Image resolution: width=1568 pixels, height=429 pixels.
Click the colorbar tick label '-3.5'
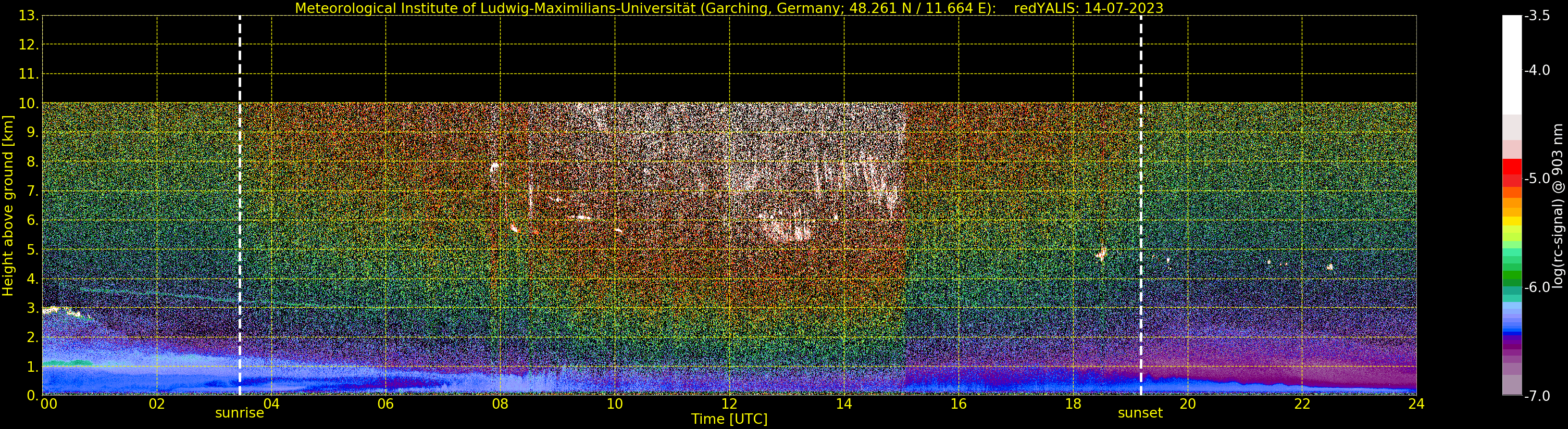click(1537, 17)
